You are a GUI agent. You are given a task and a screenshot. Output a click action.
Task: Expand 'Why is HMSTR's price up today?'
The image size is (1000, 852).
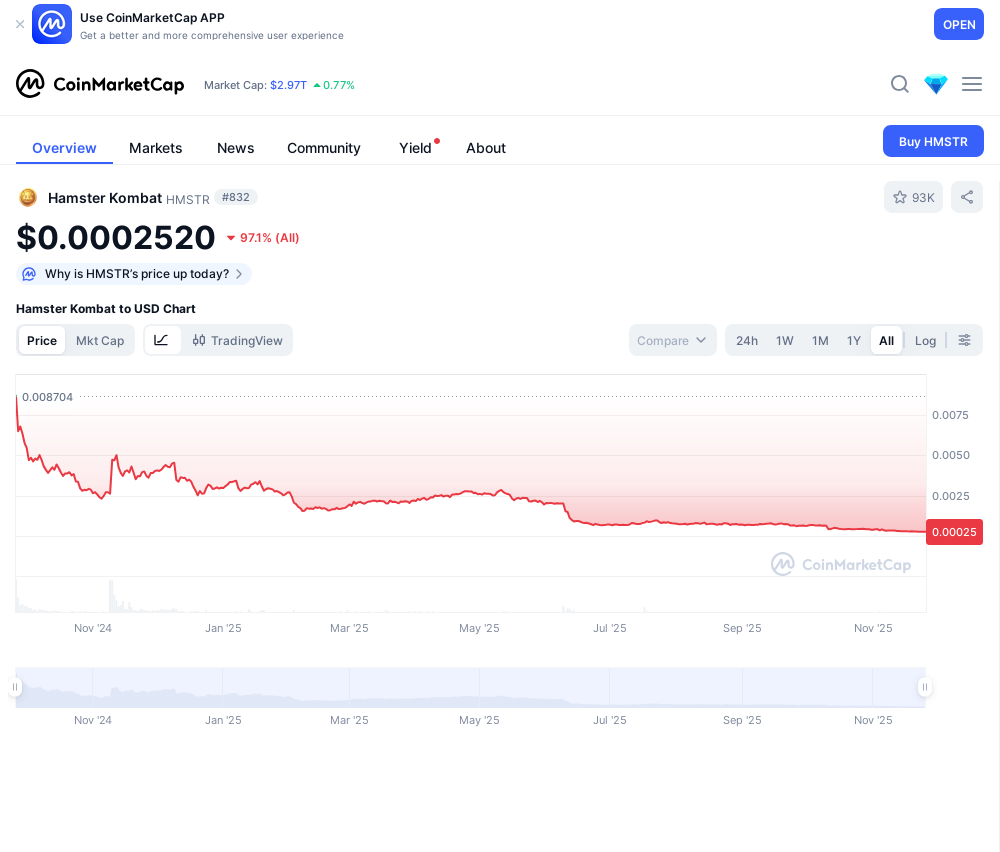coord(134,274)
